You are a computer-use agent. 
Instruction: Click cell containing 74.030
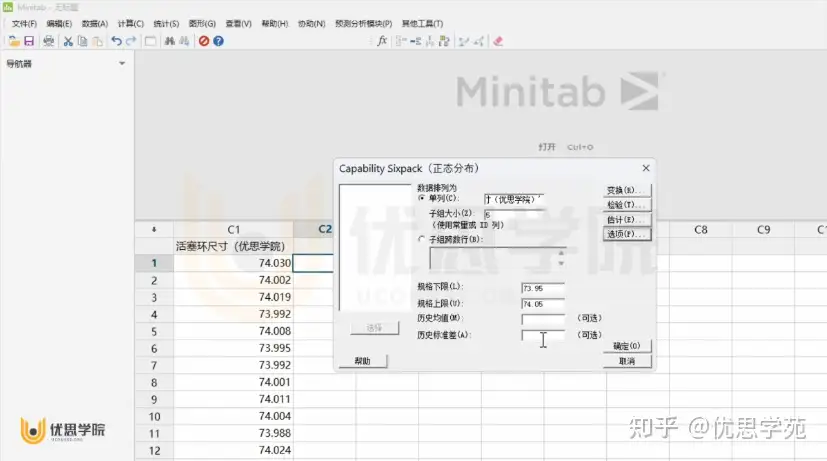coord(233,263)
